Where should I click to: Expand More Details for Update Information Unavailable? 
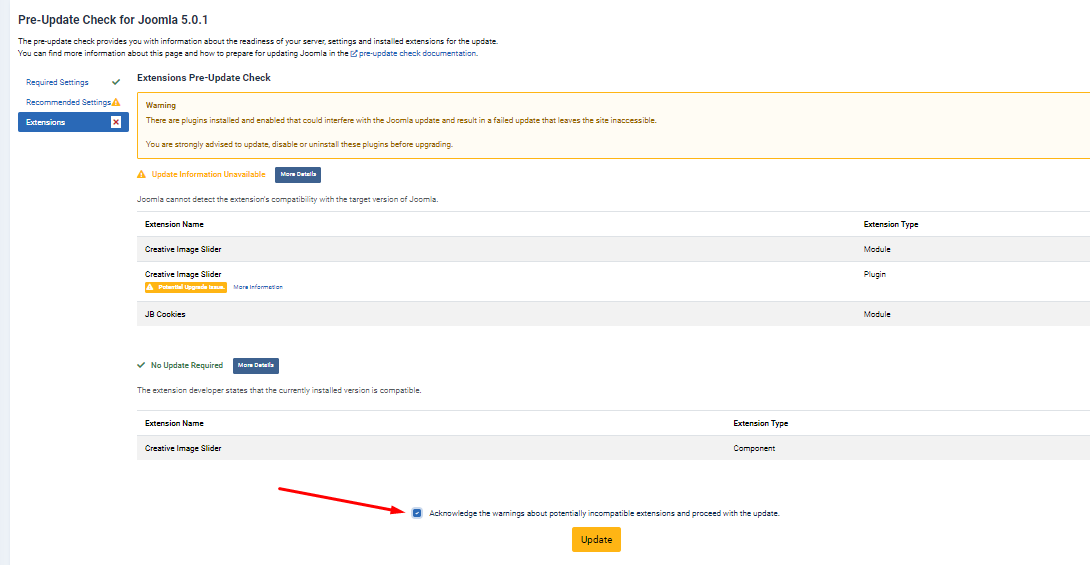pyautogui.click(x=298, y=174)
